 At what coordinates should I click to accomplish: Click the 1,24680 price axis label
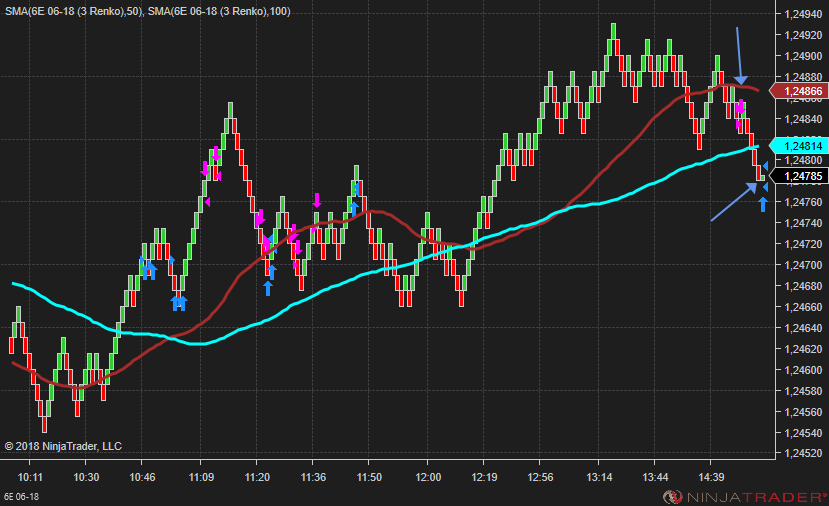(804, 286)
